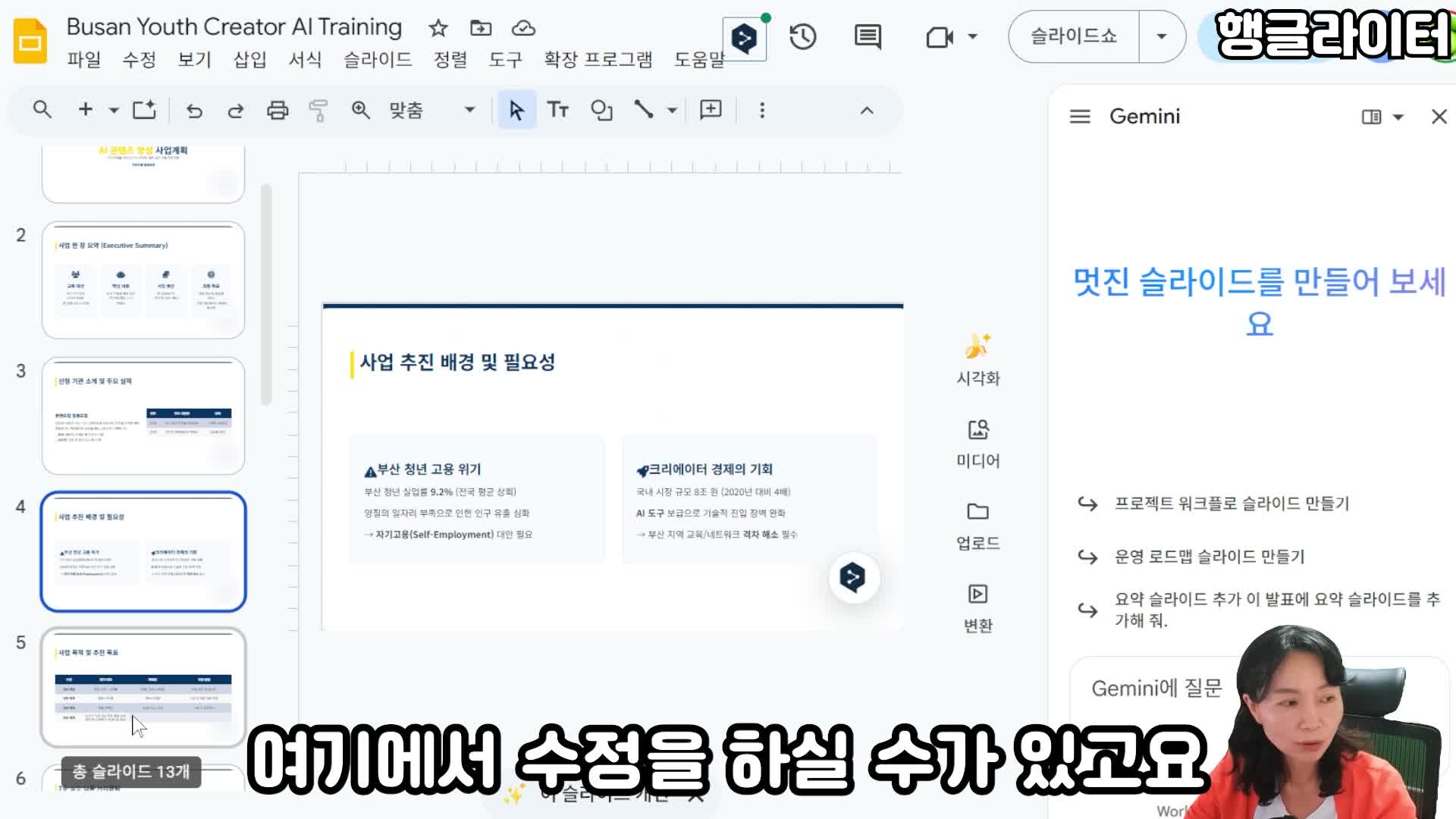Redo the last action

[x=236, y=111]
